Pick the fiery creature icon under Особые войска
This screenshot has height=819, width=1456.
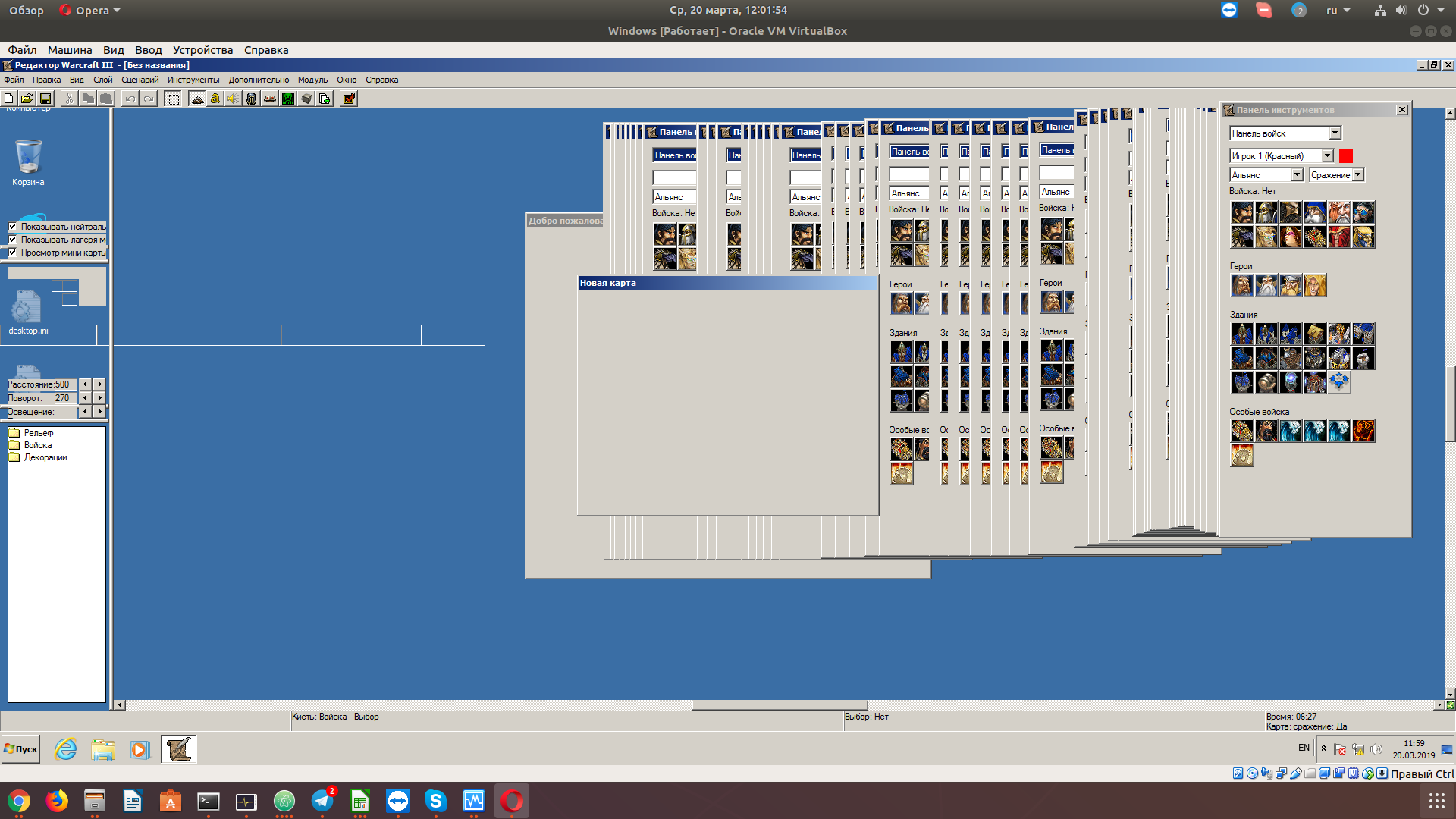coord(1363,431)
